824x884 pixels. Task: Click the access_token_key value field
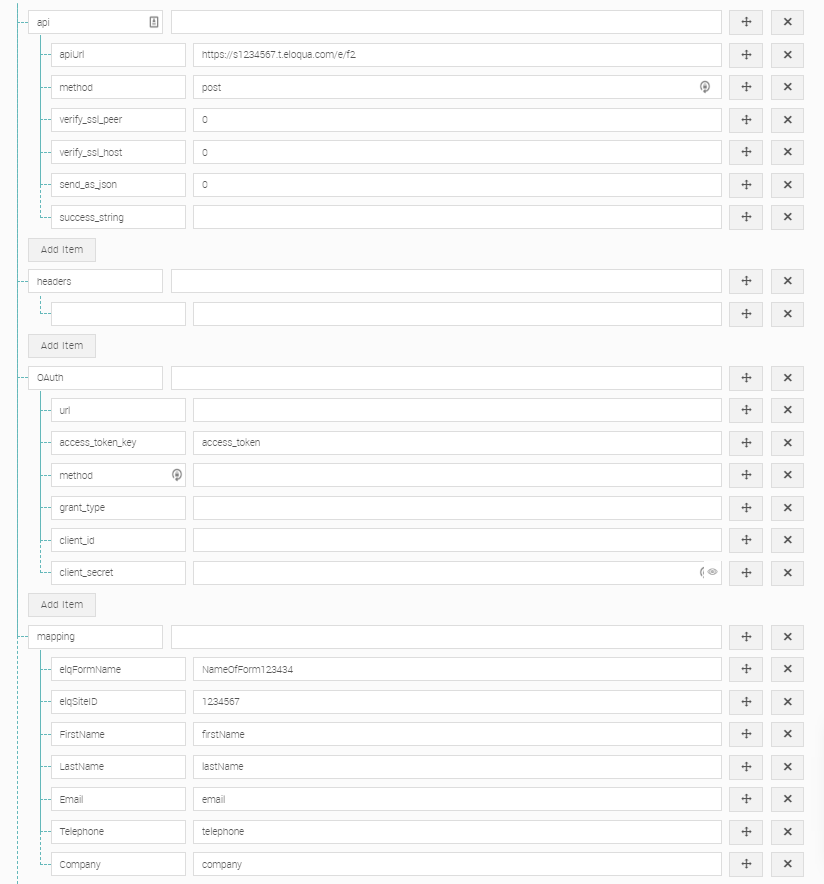point(457,442)
